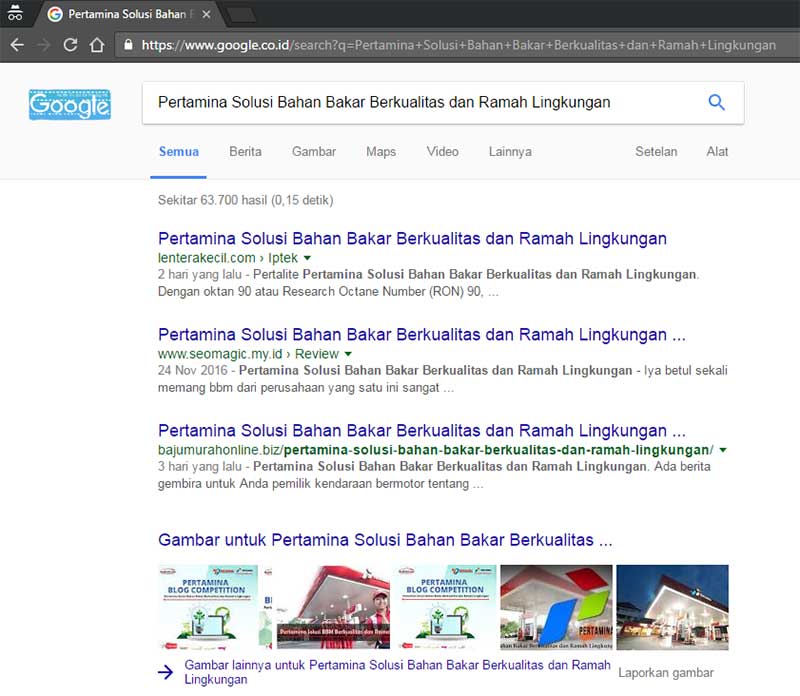The height and width of the screenshot is (696, 800).
Task: Open the seomagic.my.id result title link
Action: tap(421, 334)
